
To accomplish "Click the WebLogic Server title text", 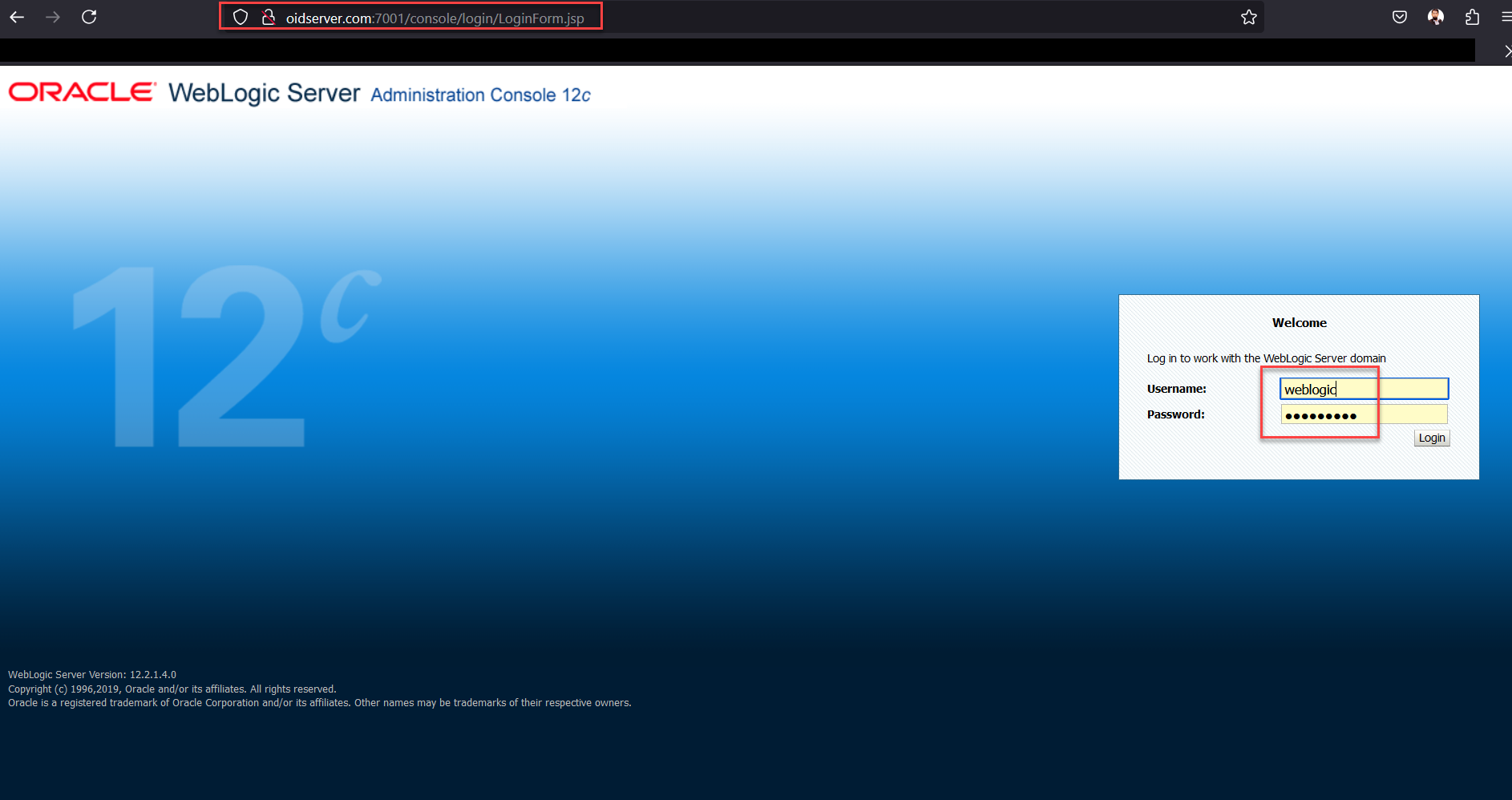I will click(264, 93).
